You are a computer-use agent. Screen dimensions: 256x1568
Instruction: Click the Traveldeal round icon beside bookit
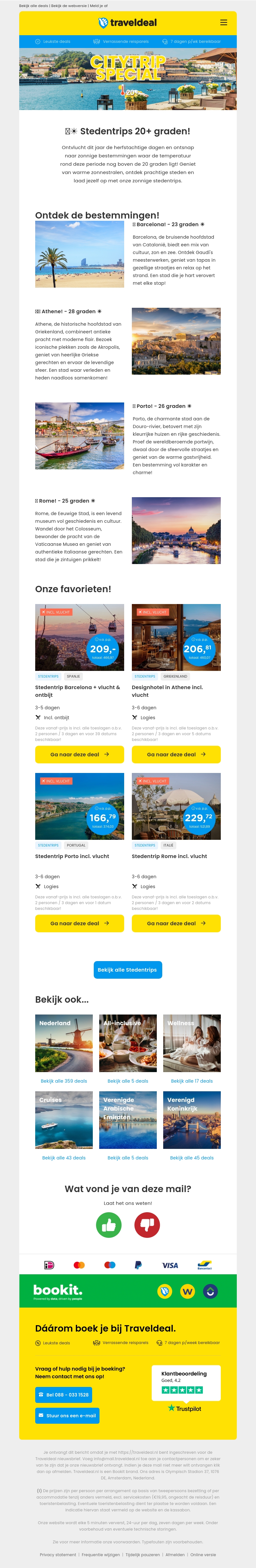tap(164, 1291)
